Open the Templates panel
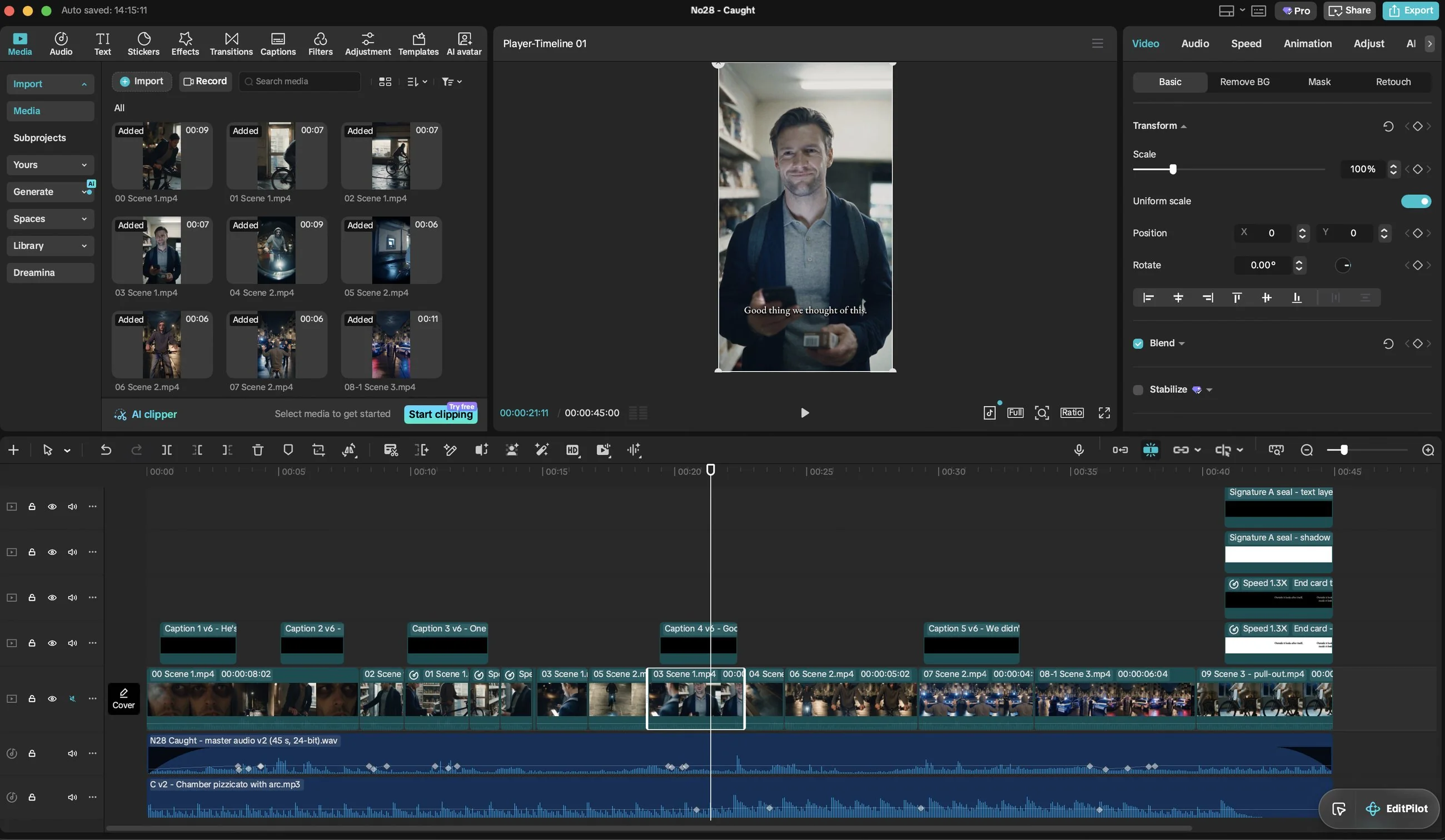 pos(418,43)
